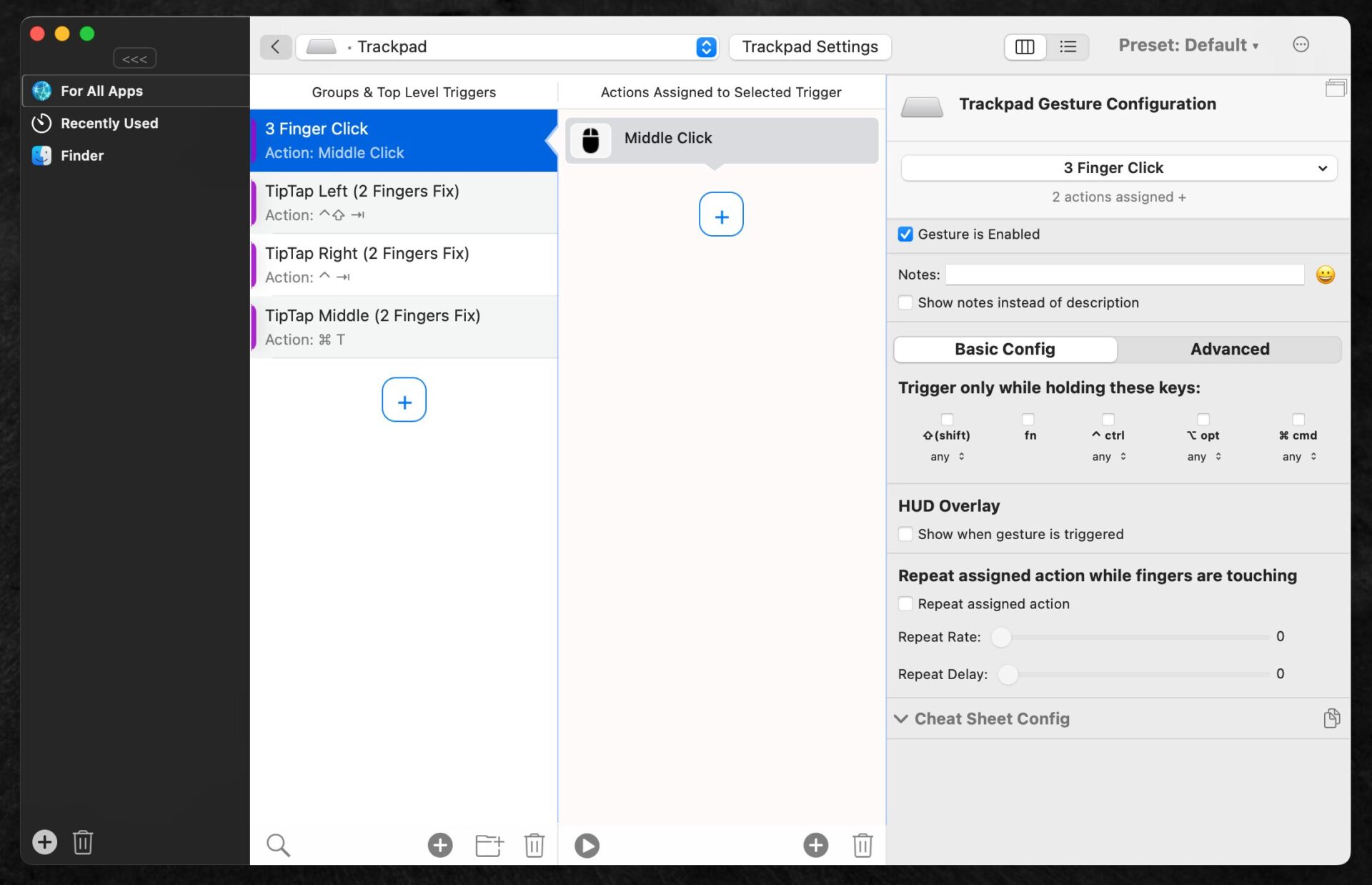Open the 3 Finger Click gesture dropdown

click(x=1118, y=168)
